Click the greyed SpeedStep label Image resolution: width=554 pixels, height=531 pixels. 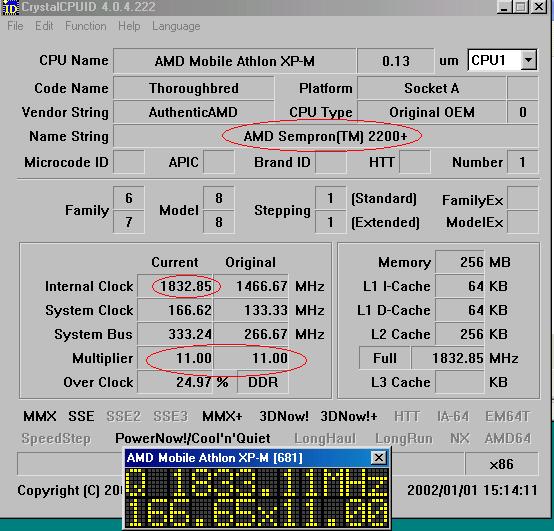(x=56, y=438)
